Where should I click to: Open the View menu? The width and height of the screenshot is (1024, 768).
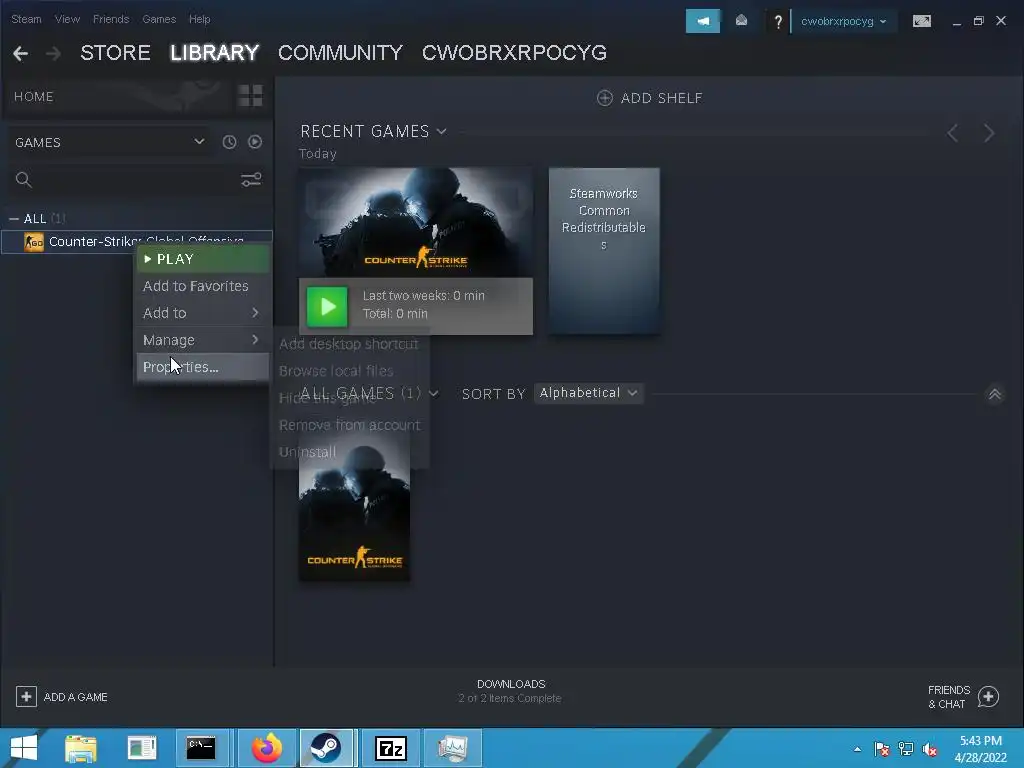(x=67, y=19)
